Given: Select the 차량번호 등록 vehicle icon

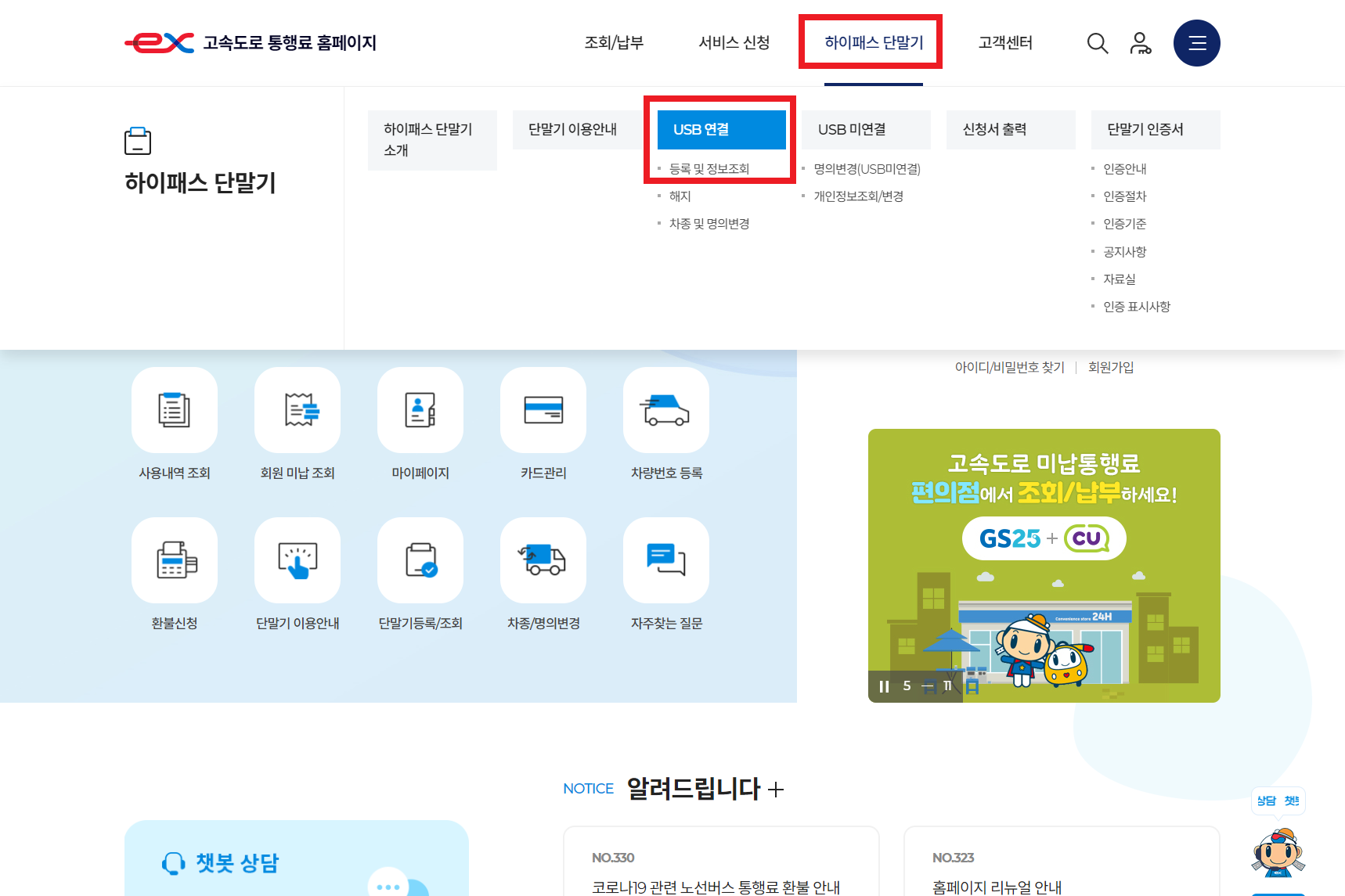Looking at the screenshot, I should [665, 410].
